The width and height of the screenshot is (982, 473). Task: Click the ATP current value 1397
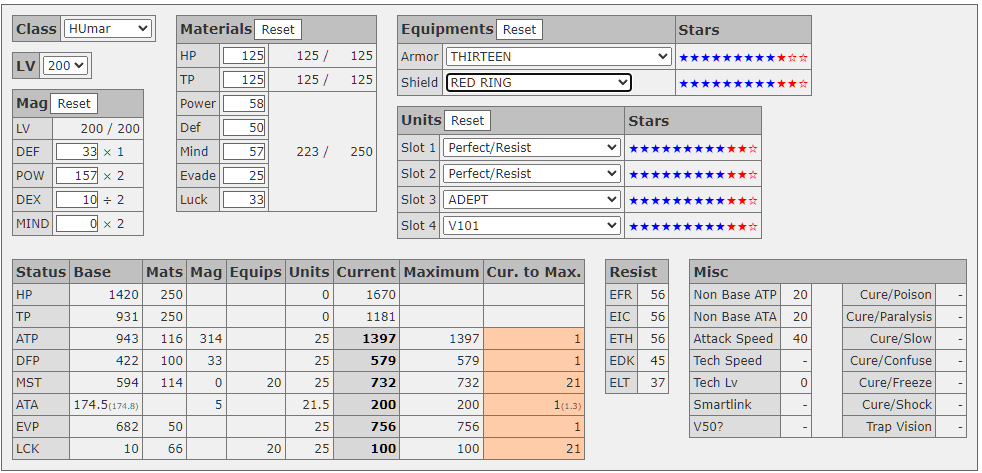(x=379, y=339)
